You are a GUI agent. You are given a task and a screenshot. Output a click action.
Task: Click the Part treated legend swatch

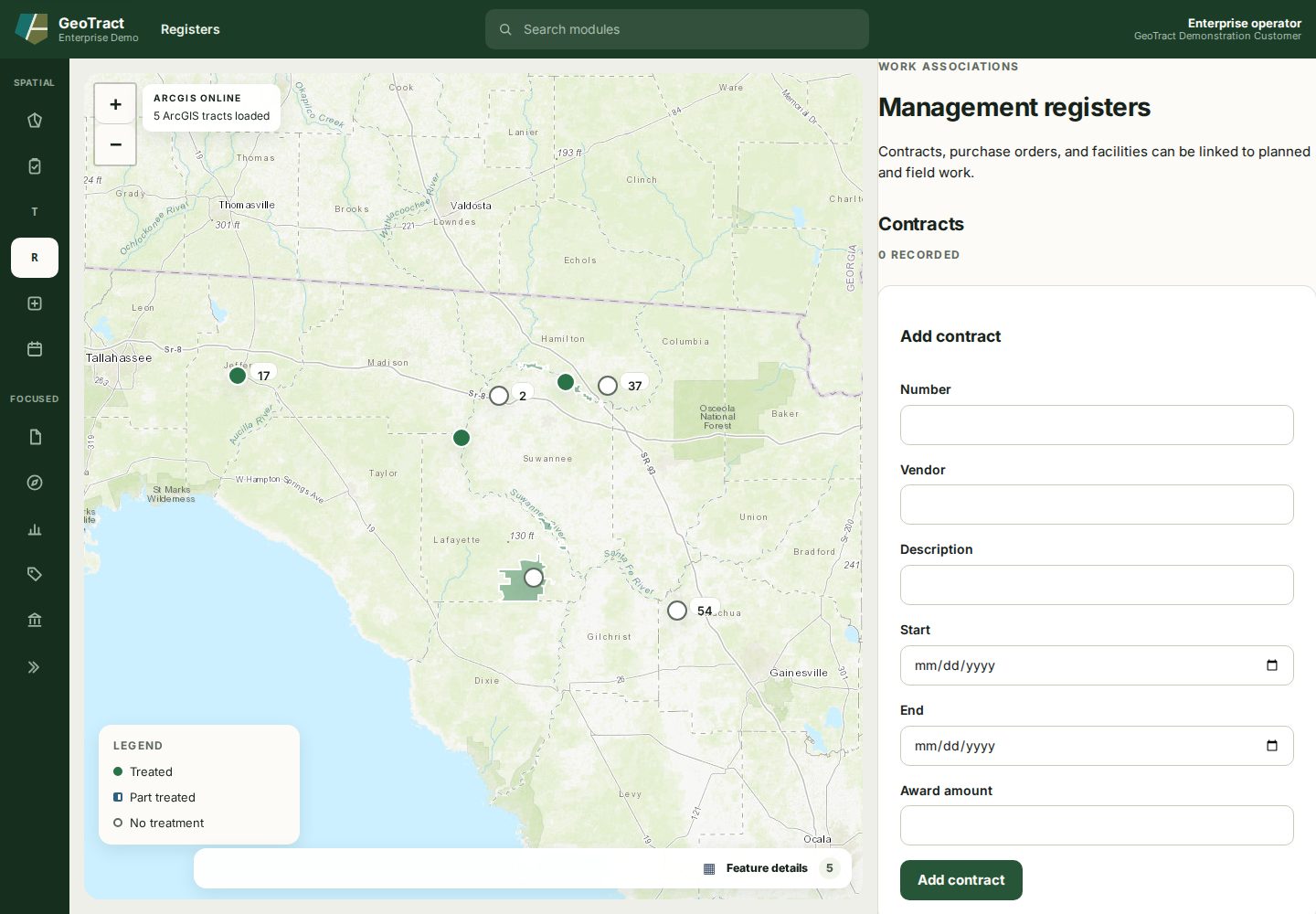pos(118,797)
